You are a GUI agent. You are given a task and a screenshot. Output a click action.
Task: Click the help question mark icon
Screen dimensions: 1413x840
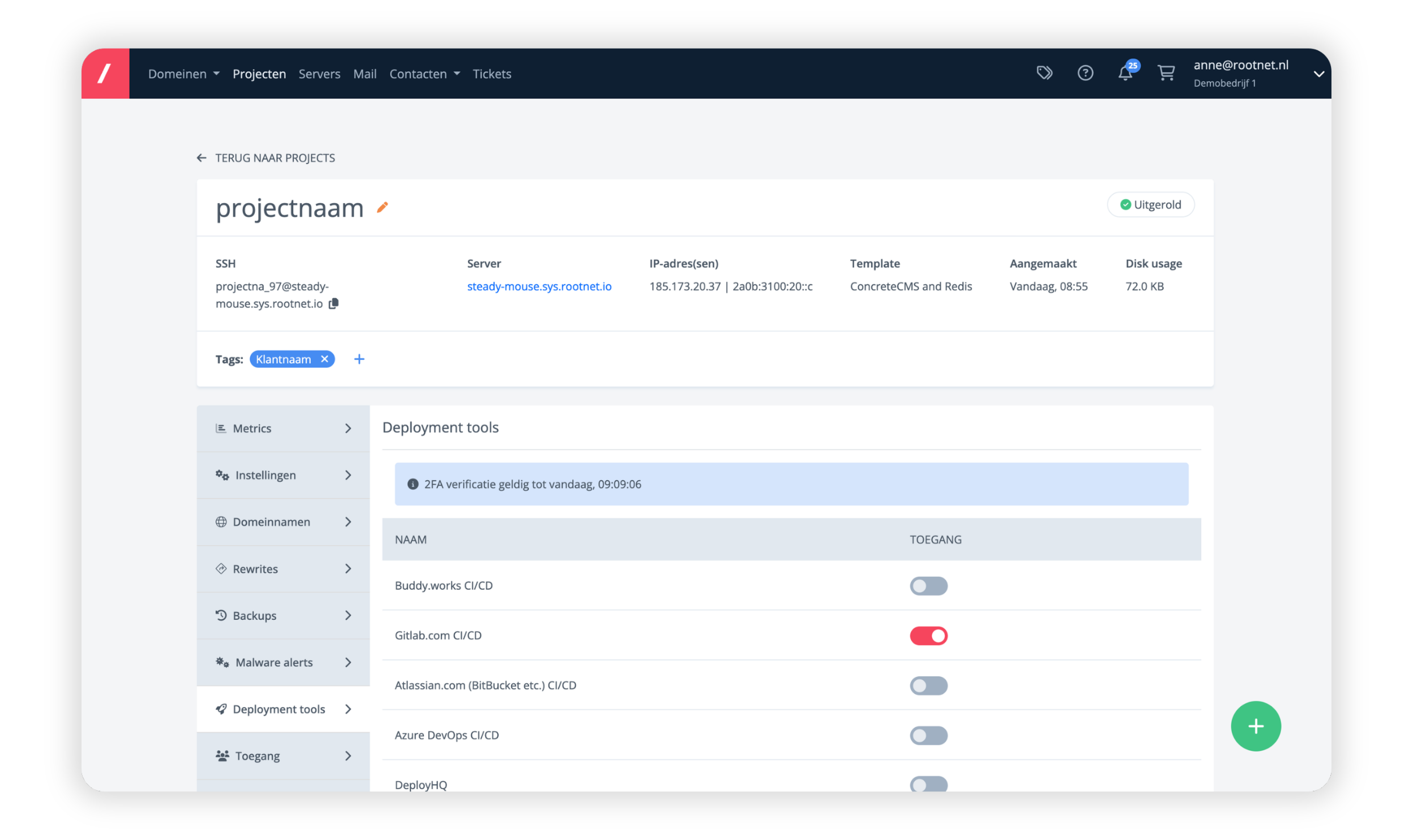pyautogui.click(x=1085, y=72)
